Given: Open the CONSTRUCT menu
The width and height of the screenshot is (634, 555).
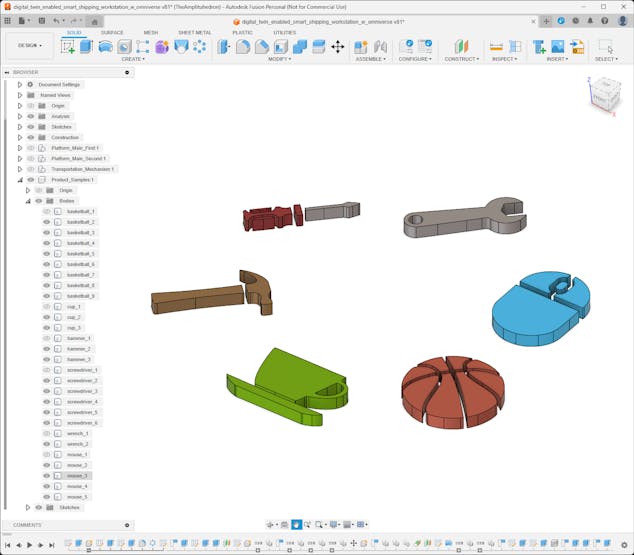Looking at the screenshot, I should point(461,59).
